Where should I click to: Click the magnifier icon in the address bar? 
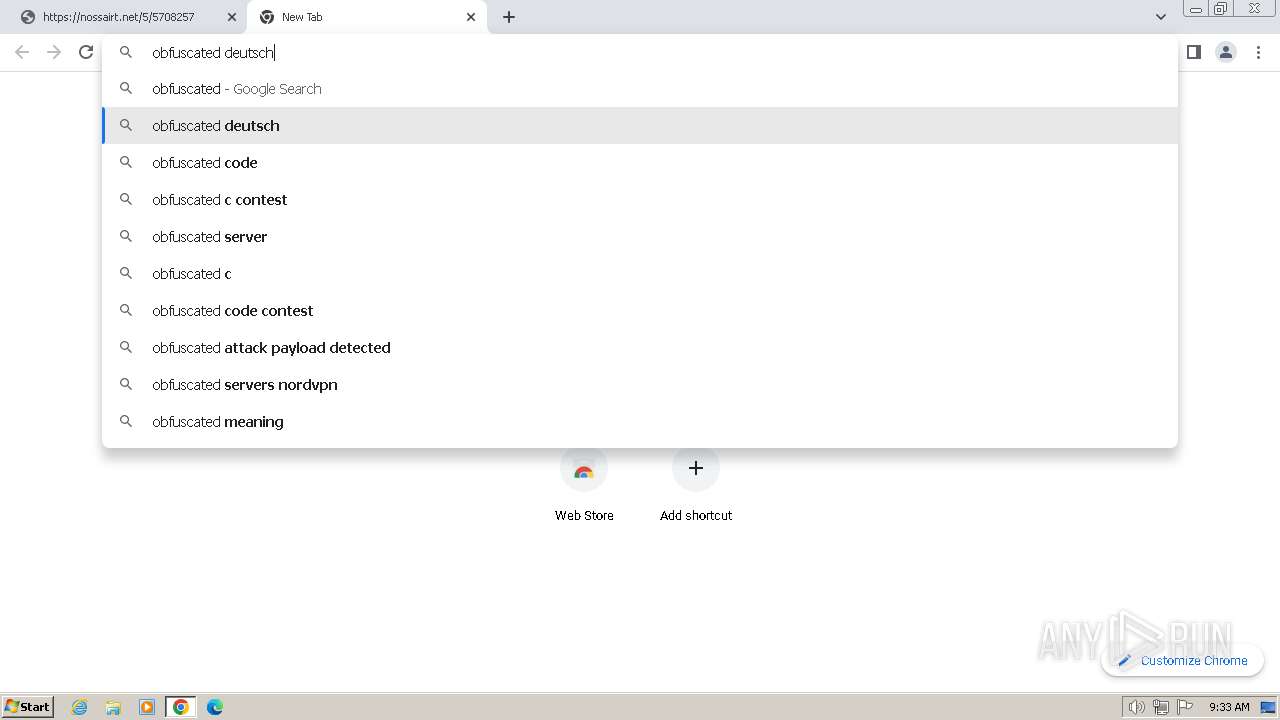(126, 52)
